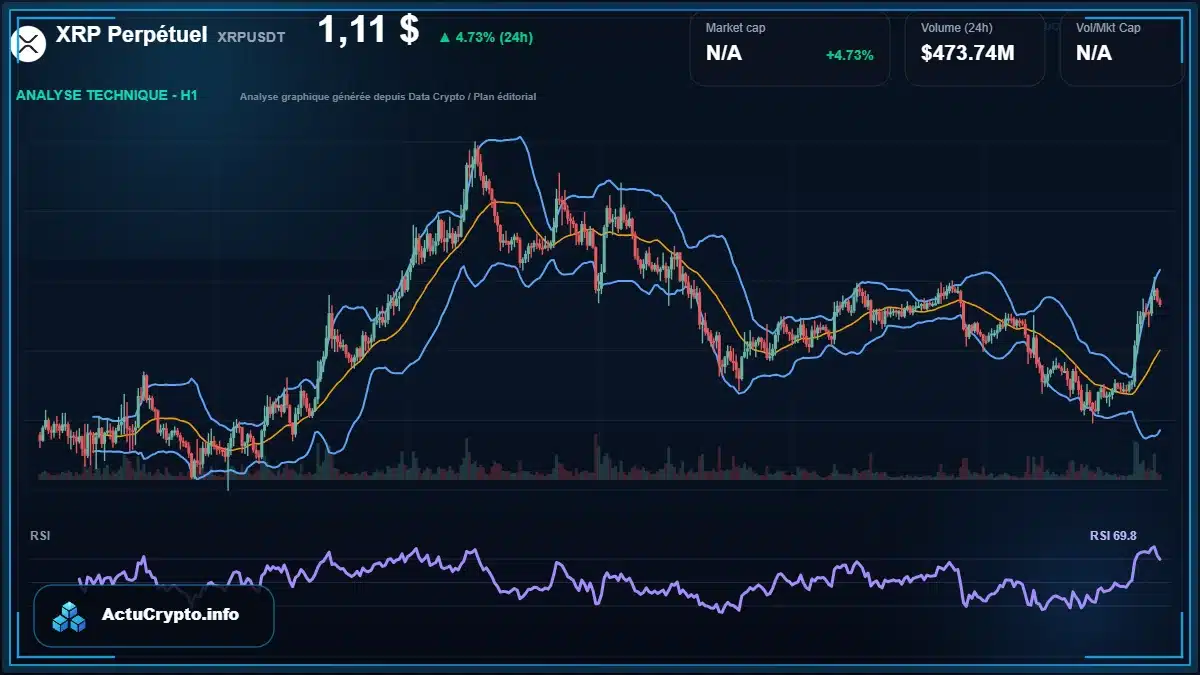1200x675 pixels.
Task: Click the RSI 69.8 reading
Action: point(1113,536)
